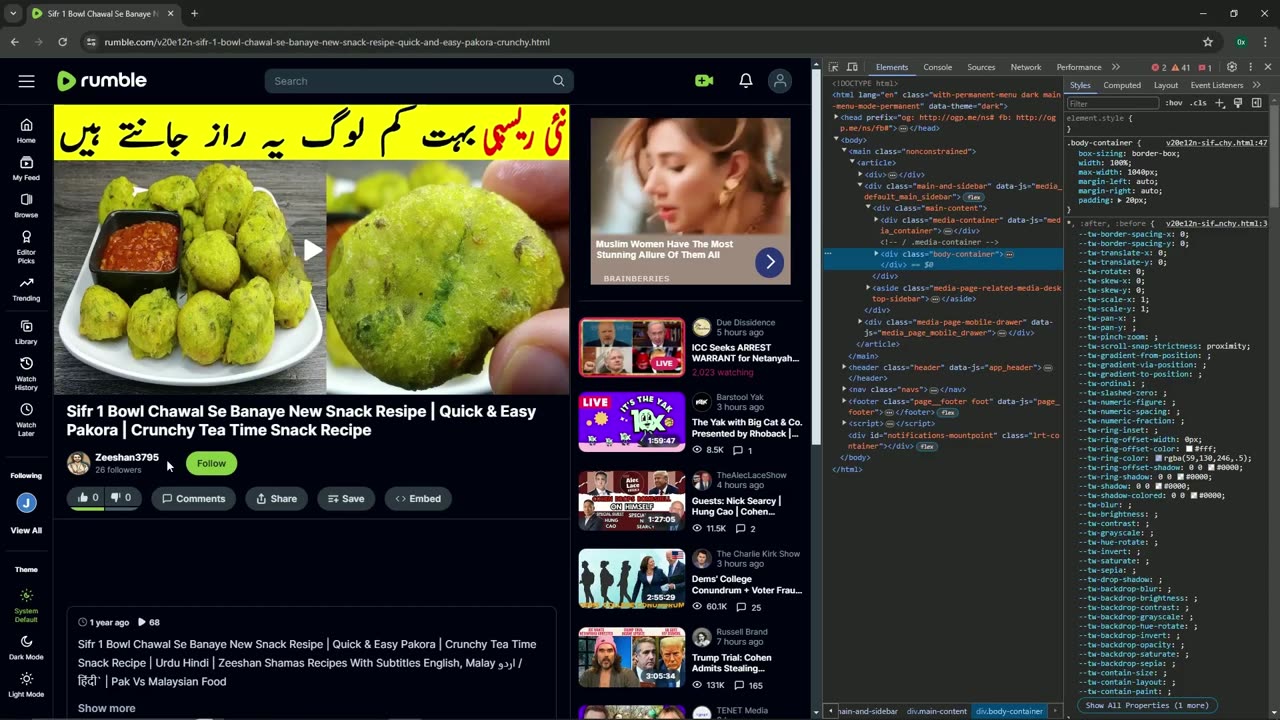
Task: Click new style rule plus icon
Action: [1220, 103]
